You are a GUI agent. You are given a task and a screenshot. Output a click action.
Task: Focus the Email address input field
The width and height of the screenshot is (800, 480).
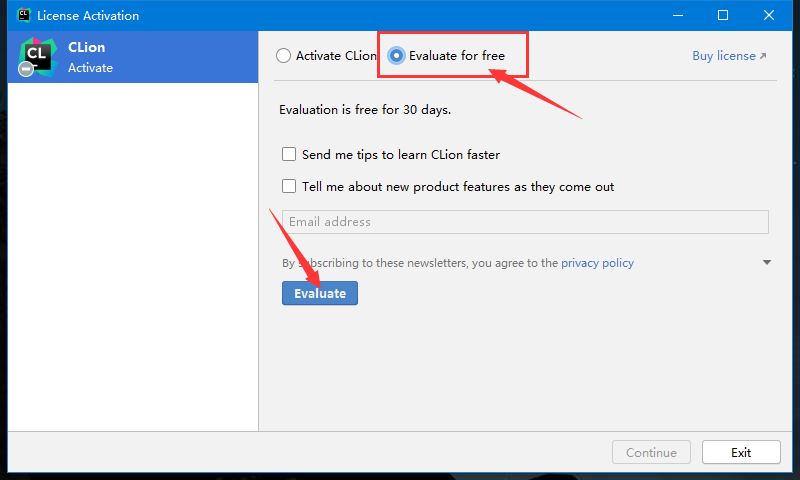coord(525,222)
